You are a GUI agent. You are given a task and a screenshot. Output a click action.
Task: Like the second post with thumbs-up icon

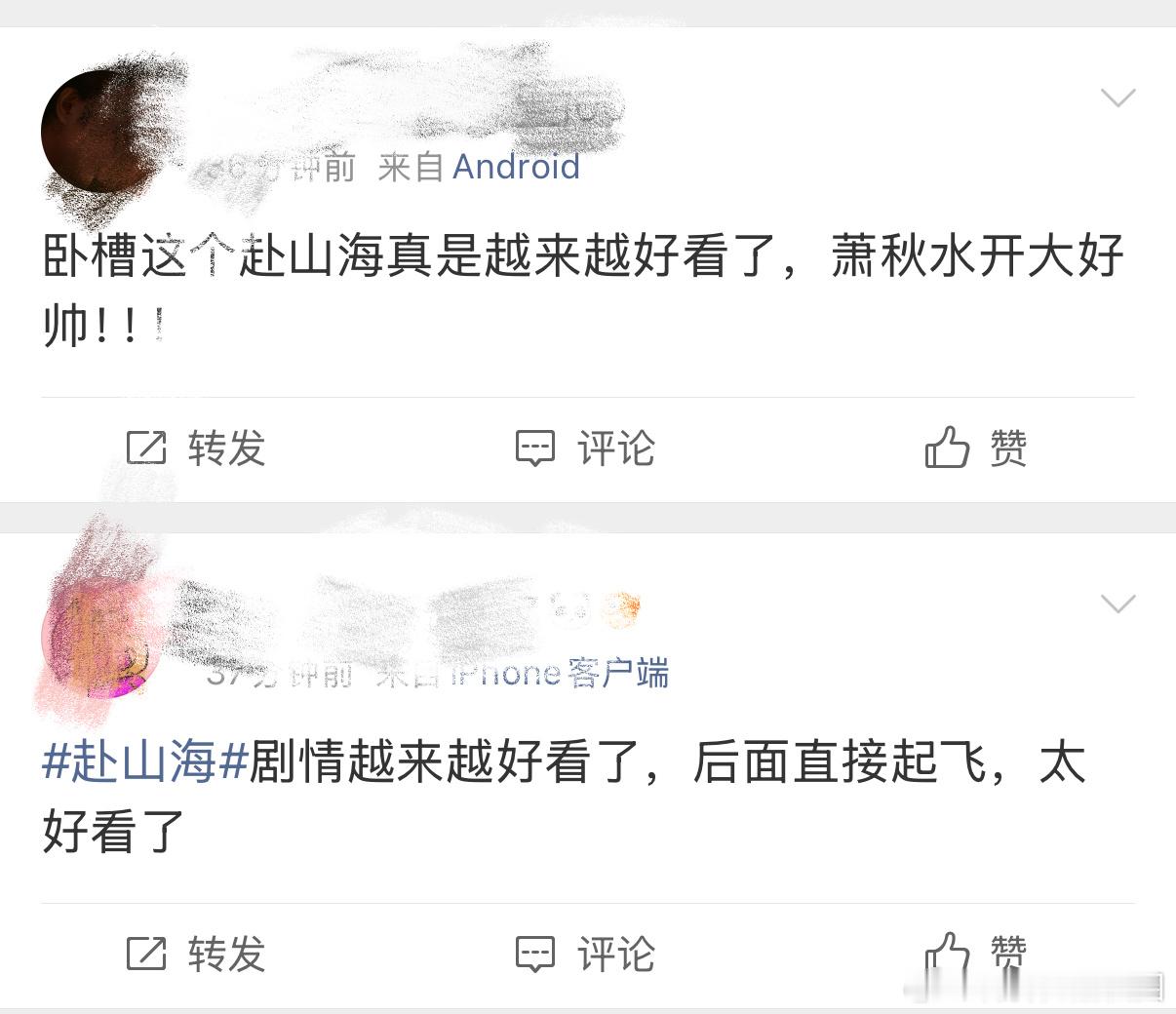point(947,954)
